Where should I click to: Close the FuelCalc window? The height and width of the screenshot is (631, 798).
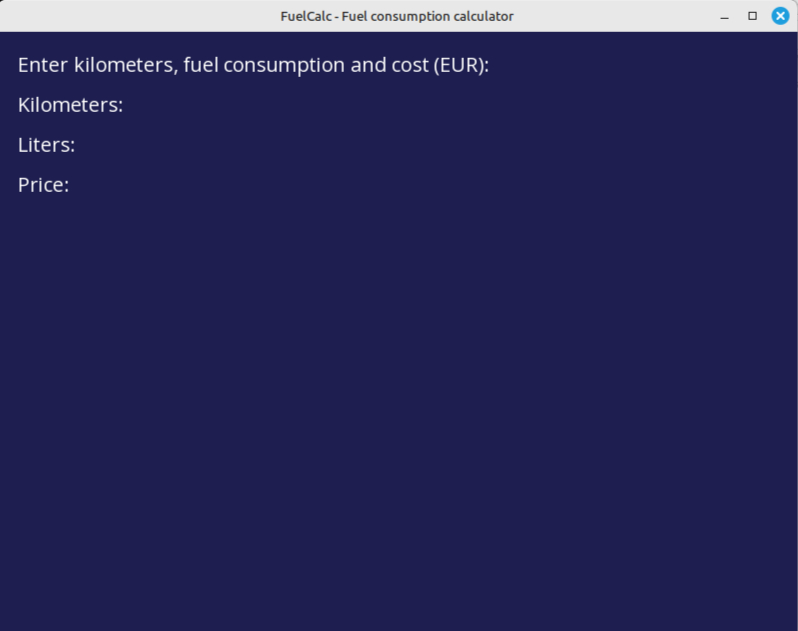click(x=780, y=16)
